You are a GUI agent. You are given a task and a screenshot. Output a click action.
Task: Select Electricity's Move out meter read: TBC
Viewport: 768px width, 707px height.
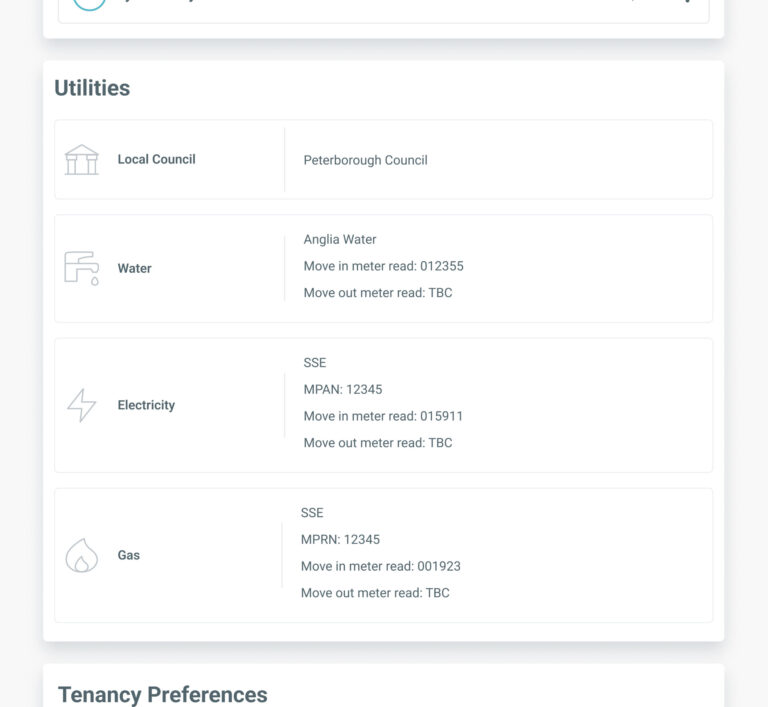pos(378,442)
